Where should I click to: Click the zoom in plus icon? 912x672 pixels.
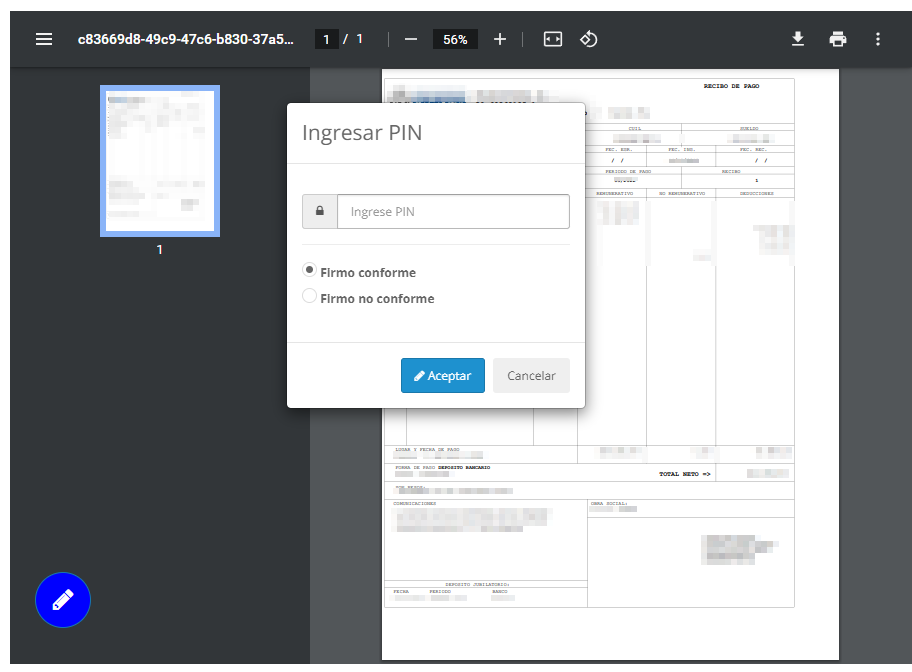pos(500,39)
